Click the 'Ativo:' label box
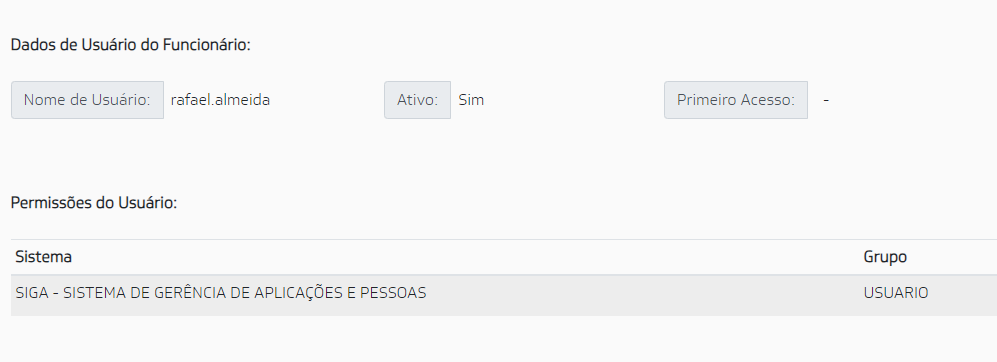Screen dimensions: 997x362 [x=417, y=100]
